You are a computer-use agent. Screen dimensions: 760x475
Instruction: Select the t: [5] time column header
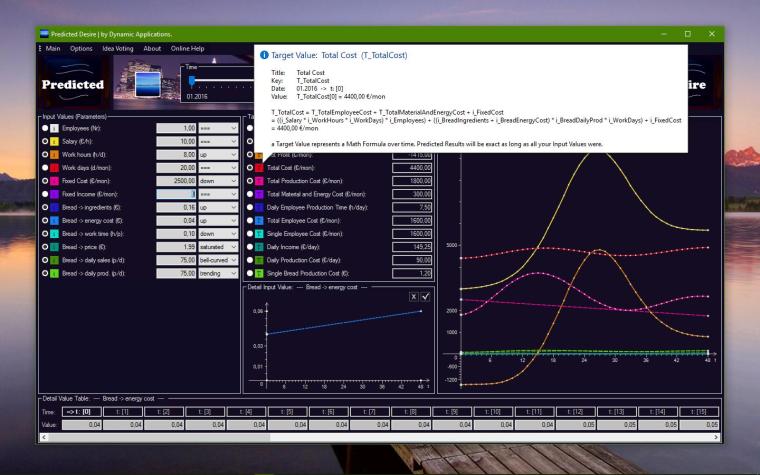[x=288, y=412]
